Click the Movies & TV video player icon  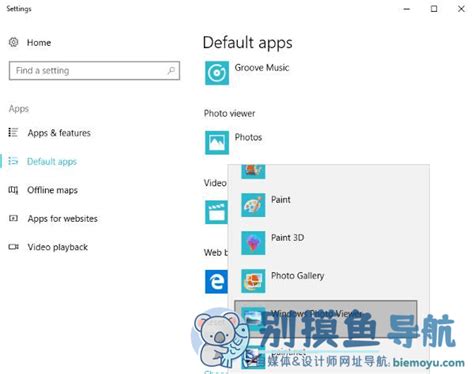pyautogui.click(x=216, y=212)
